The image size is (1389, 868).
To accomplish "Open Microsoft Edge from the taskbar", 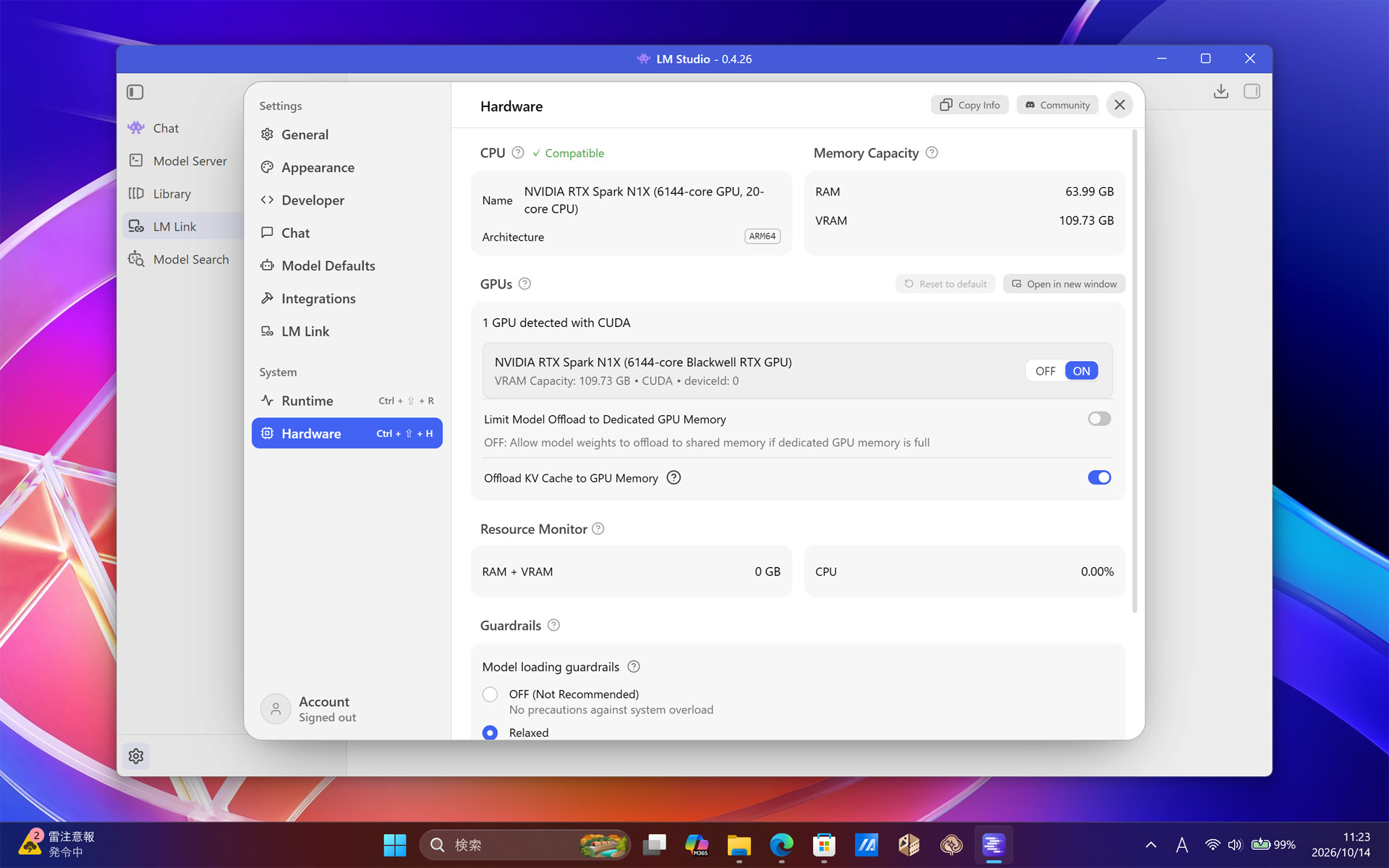I will (x=781, y=844).
